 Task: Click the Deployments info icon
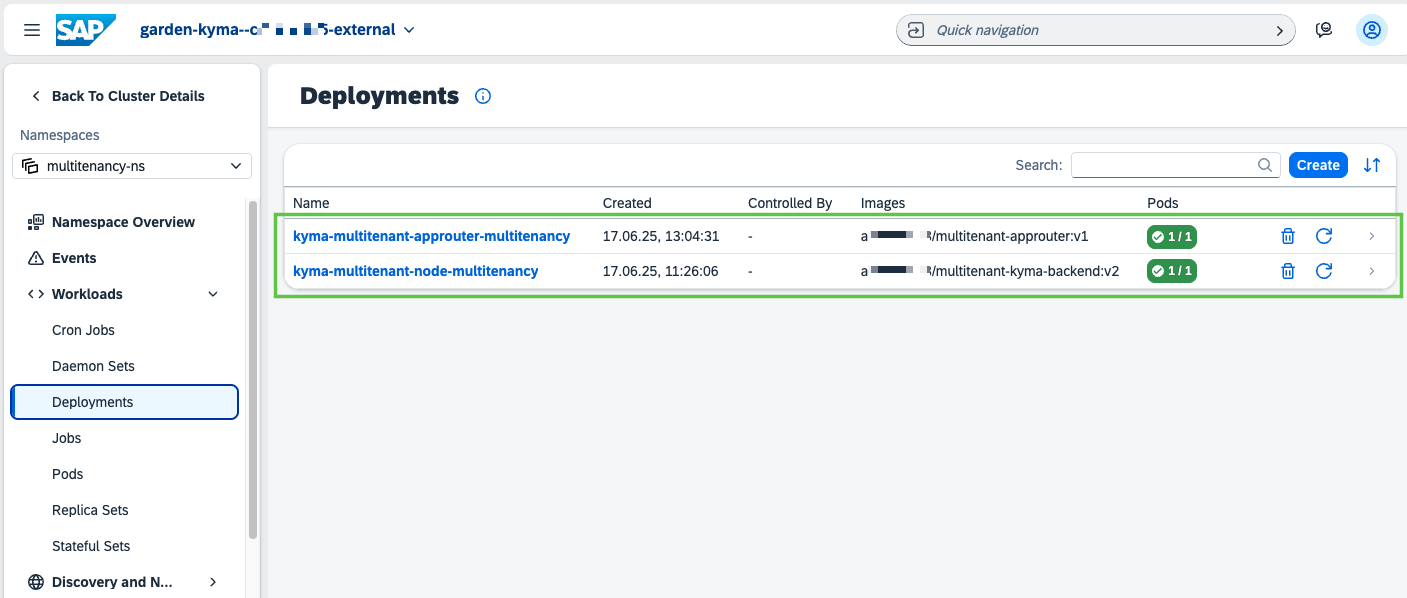tap(483, 96)
